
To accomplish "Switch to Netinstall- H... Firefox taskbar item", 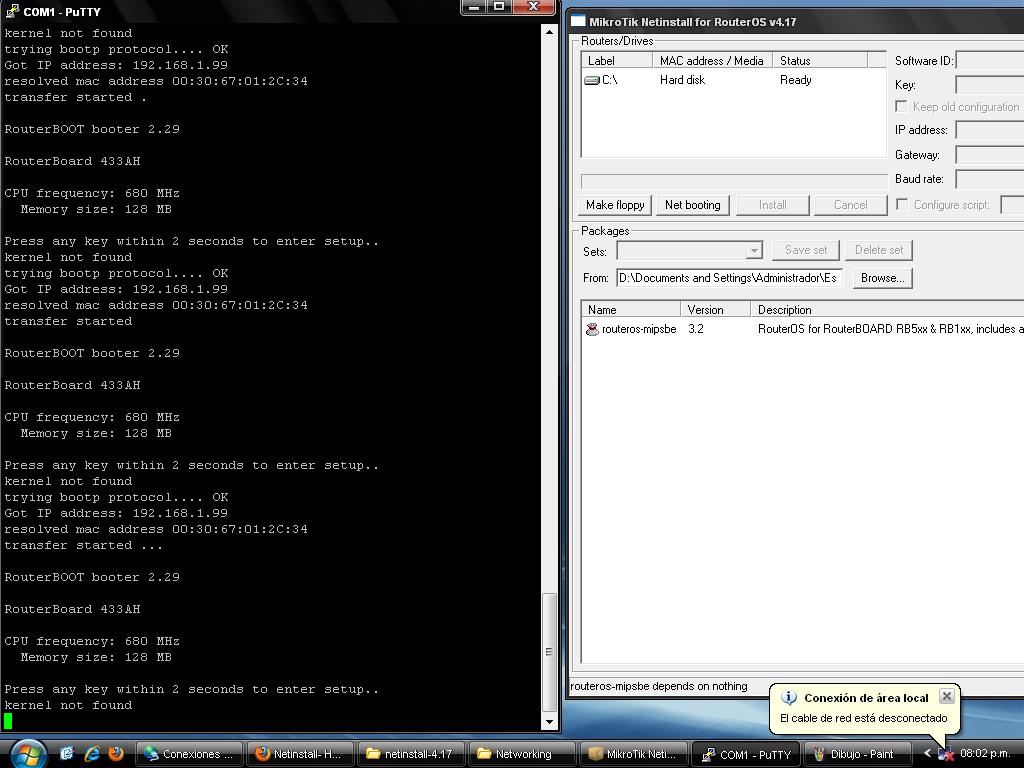I will coord(300,754).
